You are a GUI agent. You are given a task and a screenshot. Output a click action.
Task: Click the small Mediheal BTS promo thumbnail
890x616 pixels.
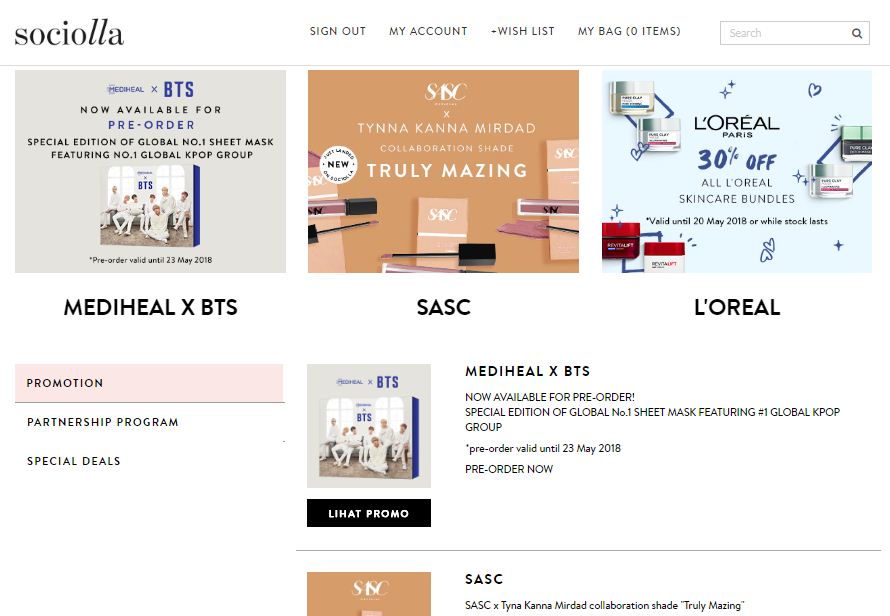point(369,426)
